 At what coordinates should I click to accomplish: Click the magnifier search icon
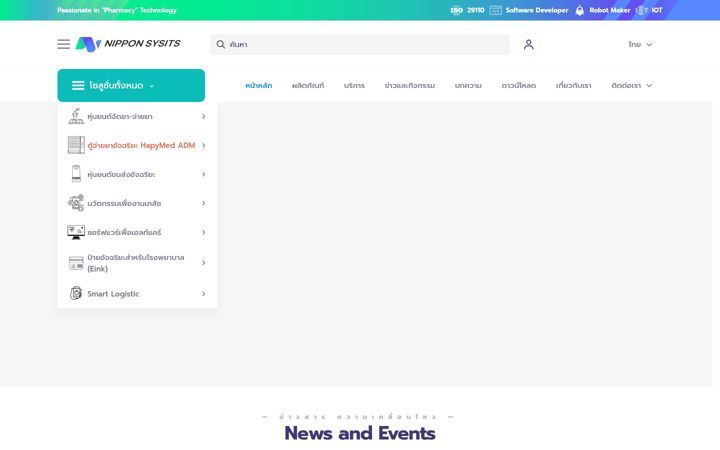coord(221,44)
